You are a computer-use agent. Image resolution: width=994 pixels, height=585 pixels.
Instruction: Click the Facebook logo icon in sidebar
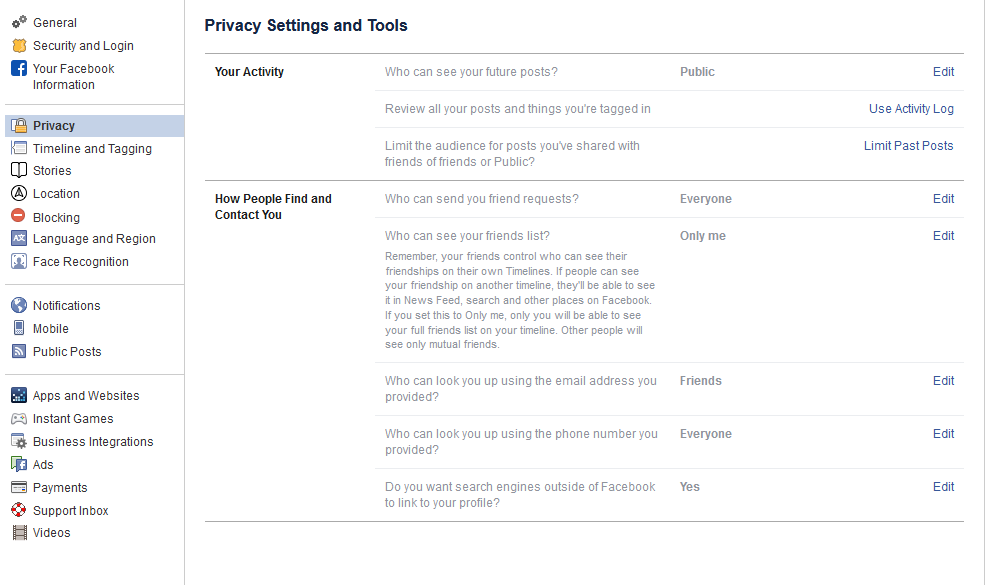(19, 69)
